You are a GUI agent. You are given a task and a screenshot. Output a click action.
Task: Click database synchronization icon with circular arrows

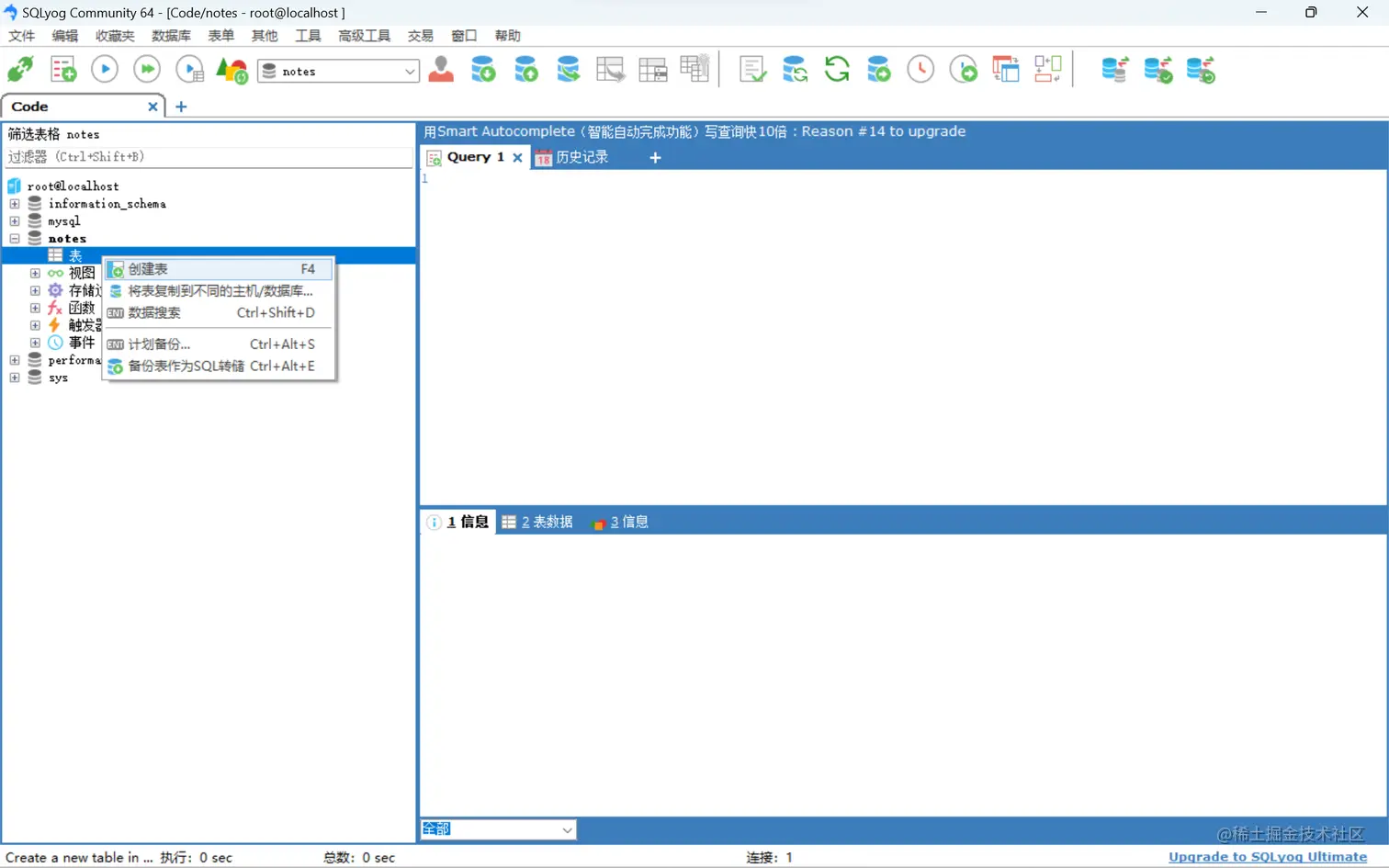(795, 70)
